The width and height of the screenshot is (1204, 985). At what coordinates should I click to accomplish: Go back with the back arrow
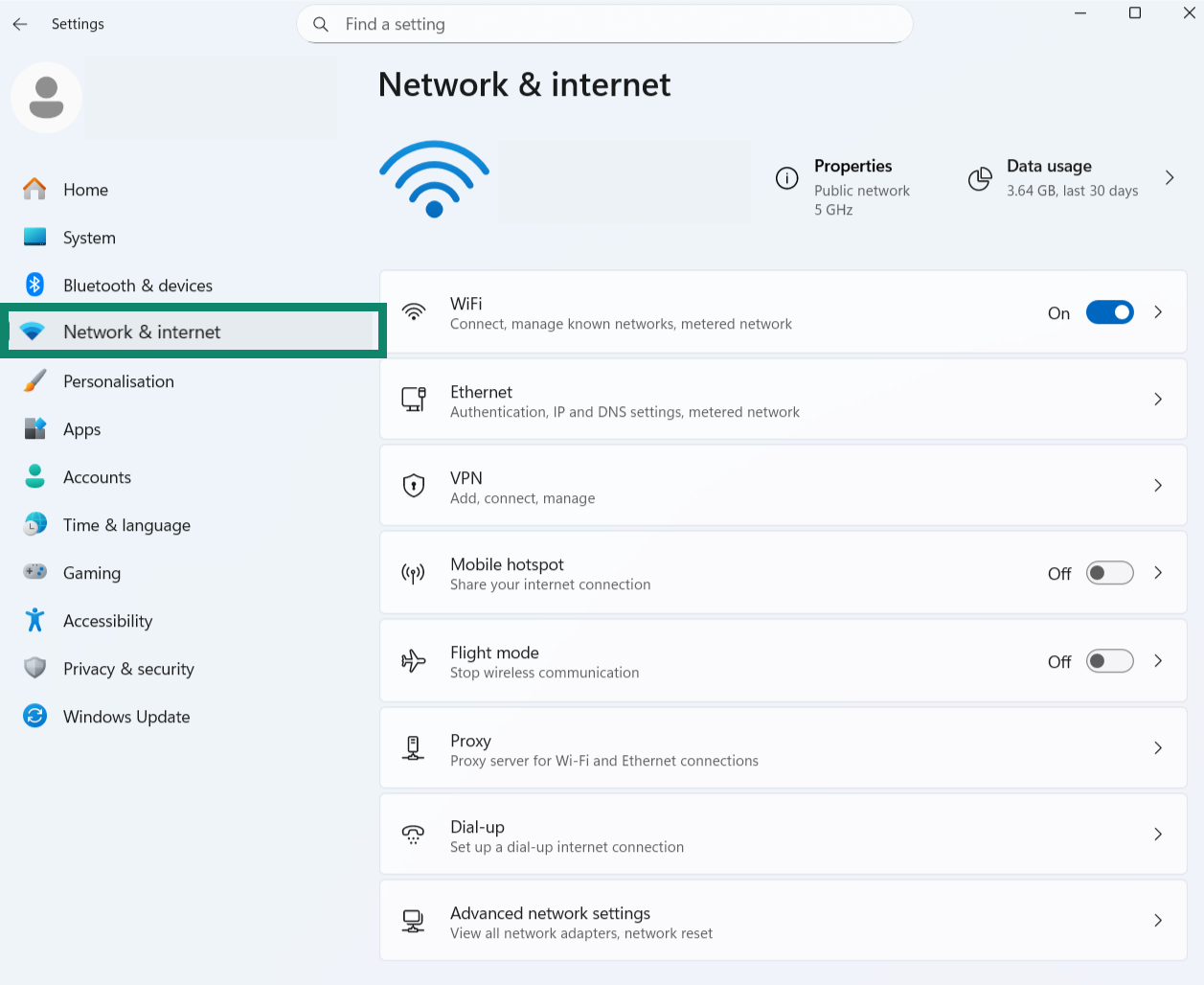(x=20, y=24)
